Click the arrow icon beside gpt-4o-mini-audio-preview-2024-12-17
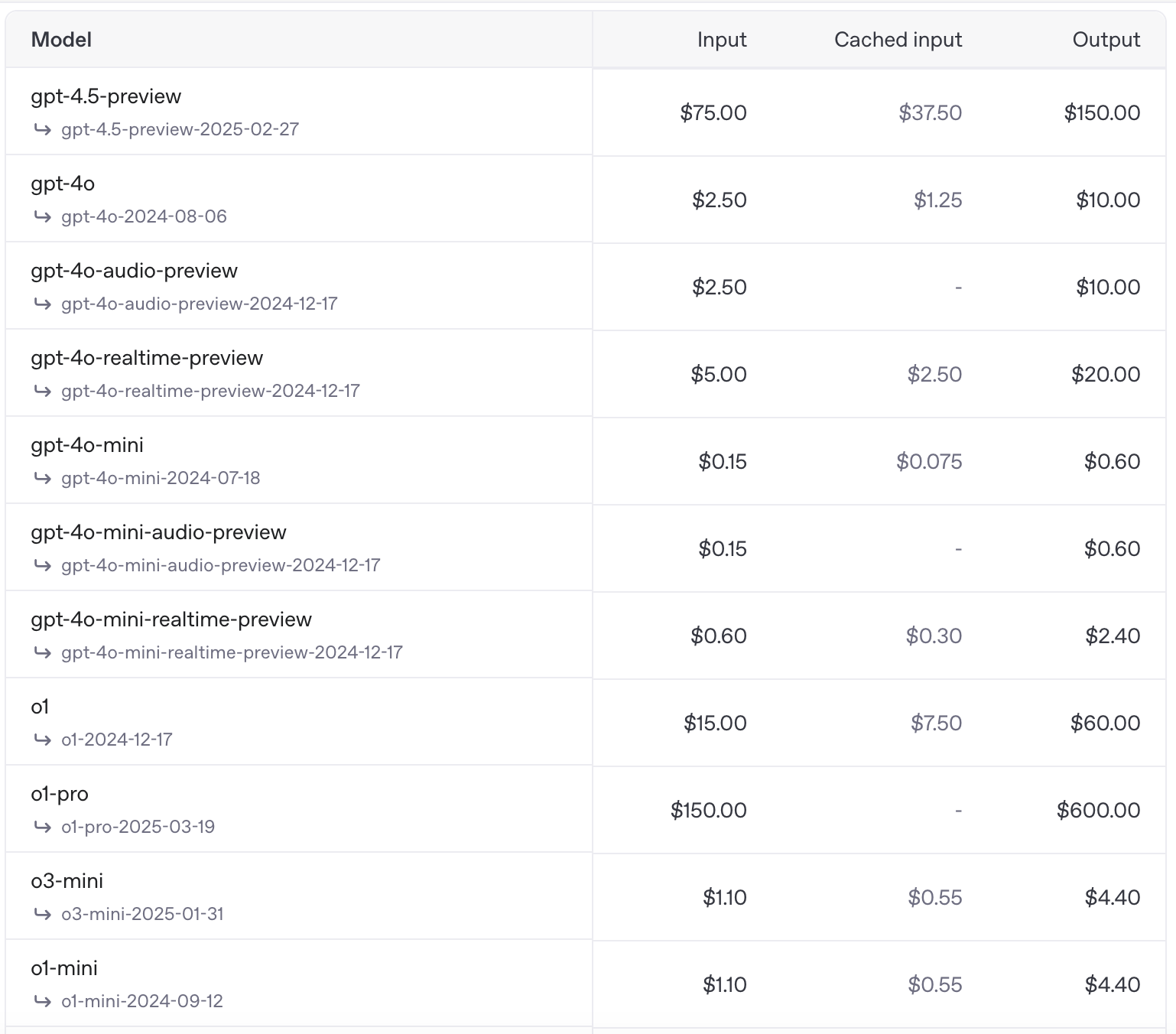 [x=43, y=565]
